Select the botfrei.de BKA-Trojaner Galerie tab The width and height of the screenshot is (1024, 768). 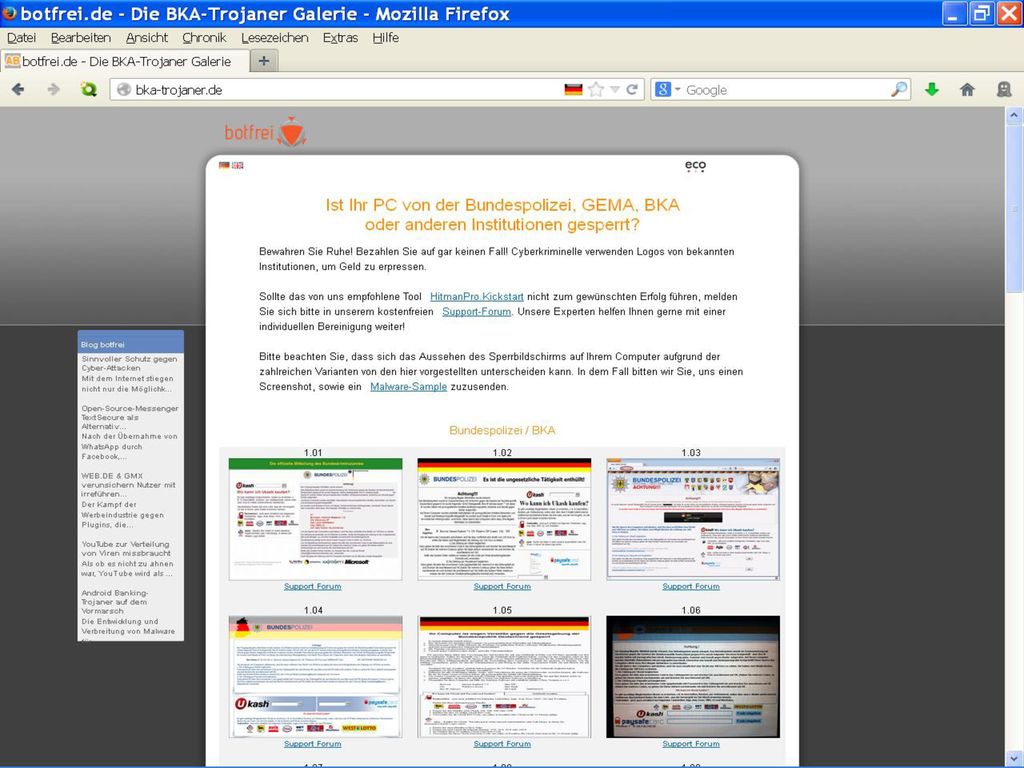pos(124,61)
